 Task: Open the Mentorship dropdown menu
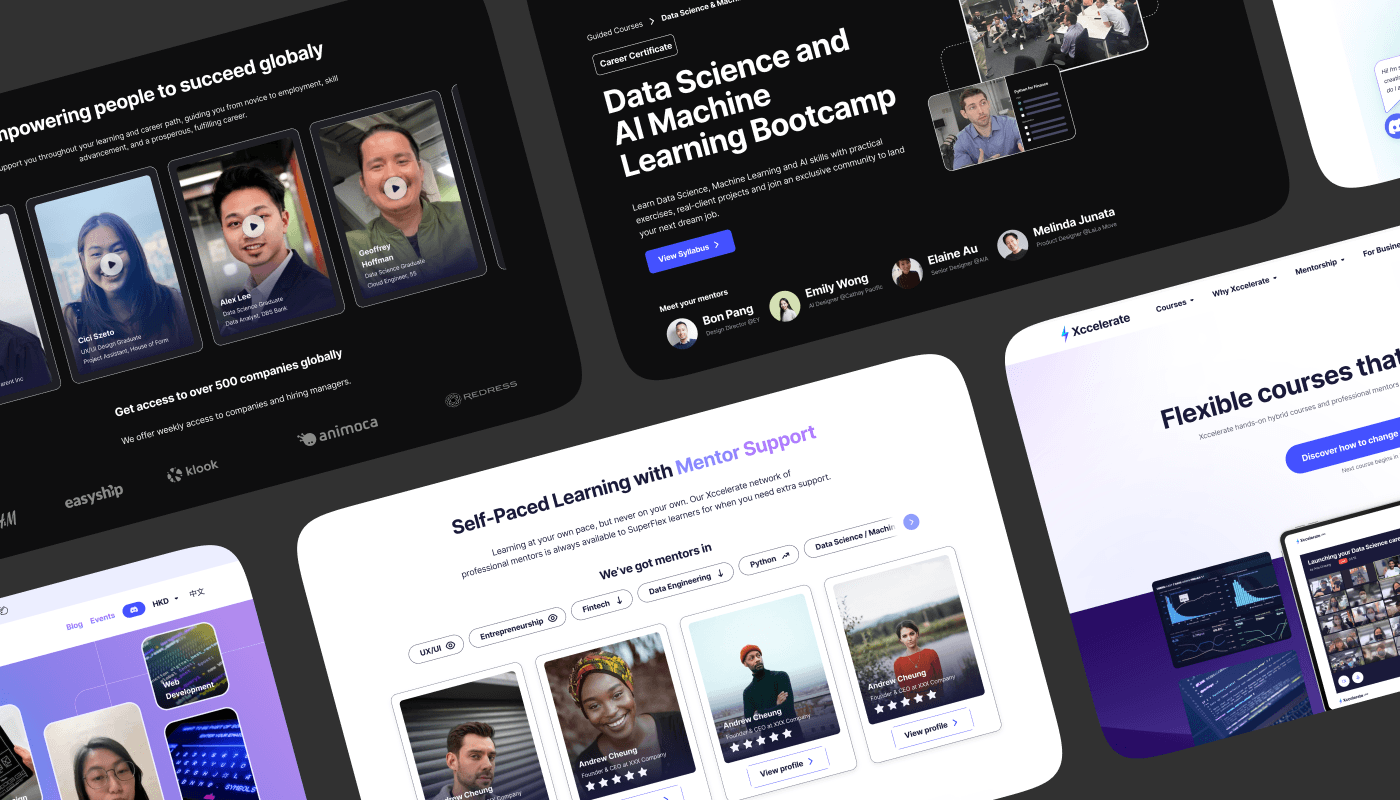coord(1319,266)
